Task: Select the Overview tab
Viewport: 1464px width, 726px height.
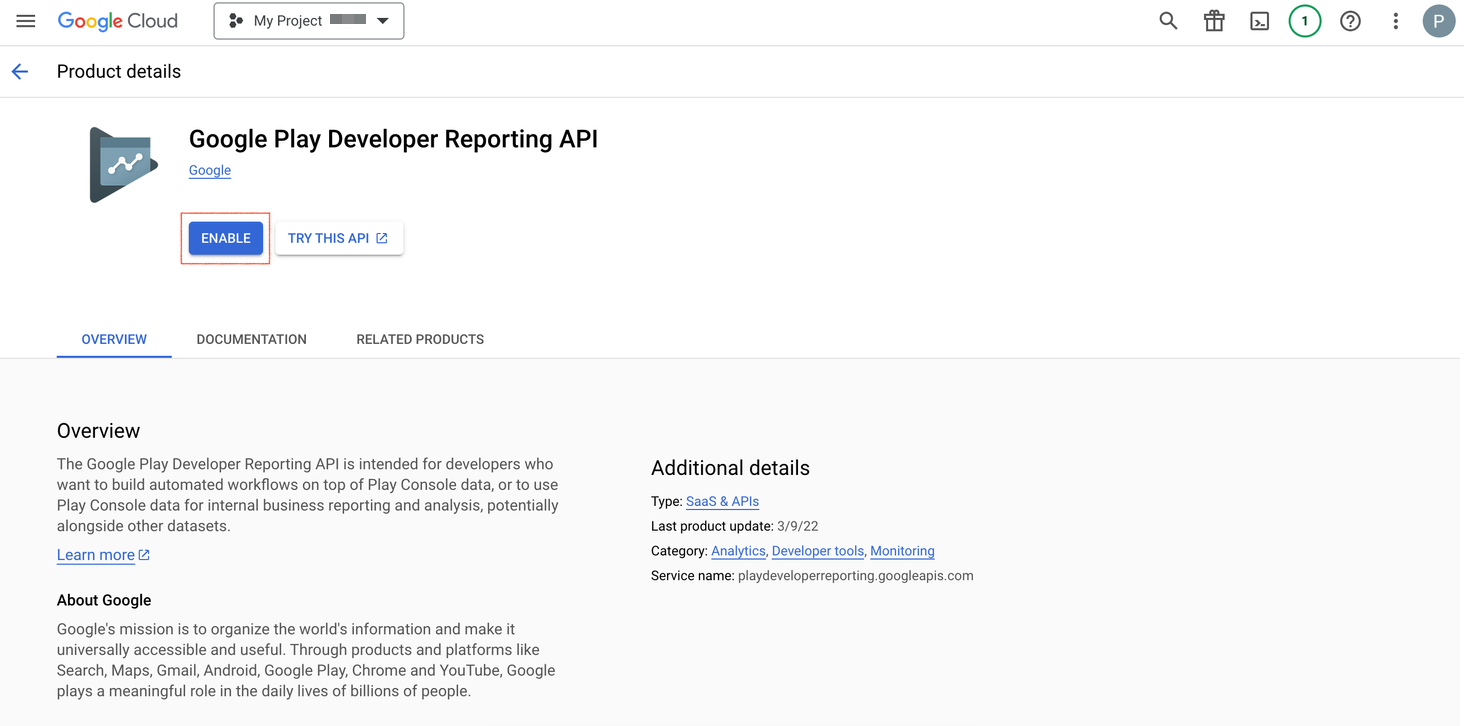Action: [x=114, y=339]
